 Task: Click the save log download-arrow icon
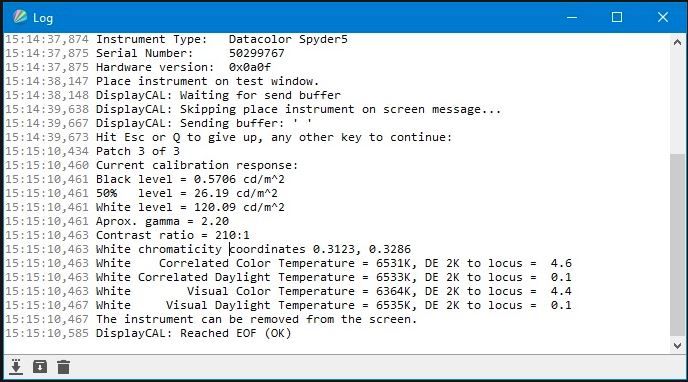(16, 367)
